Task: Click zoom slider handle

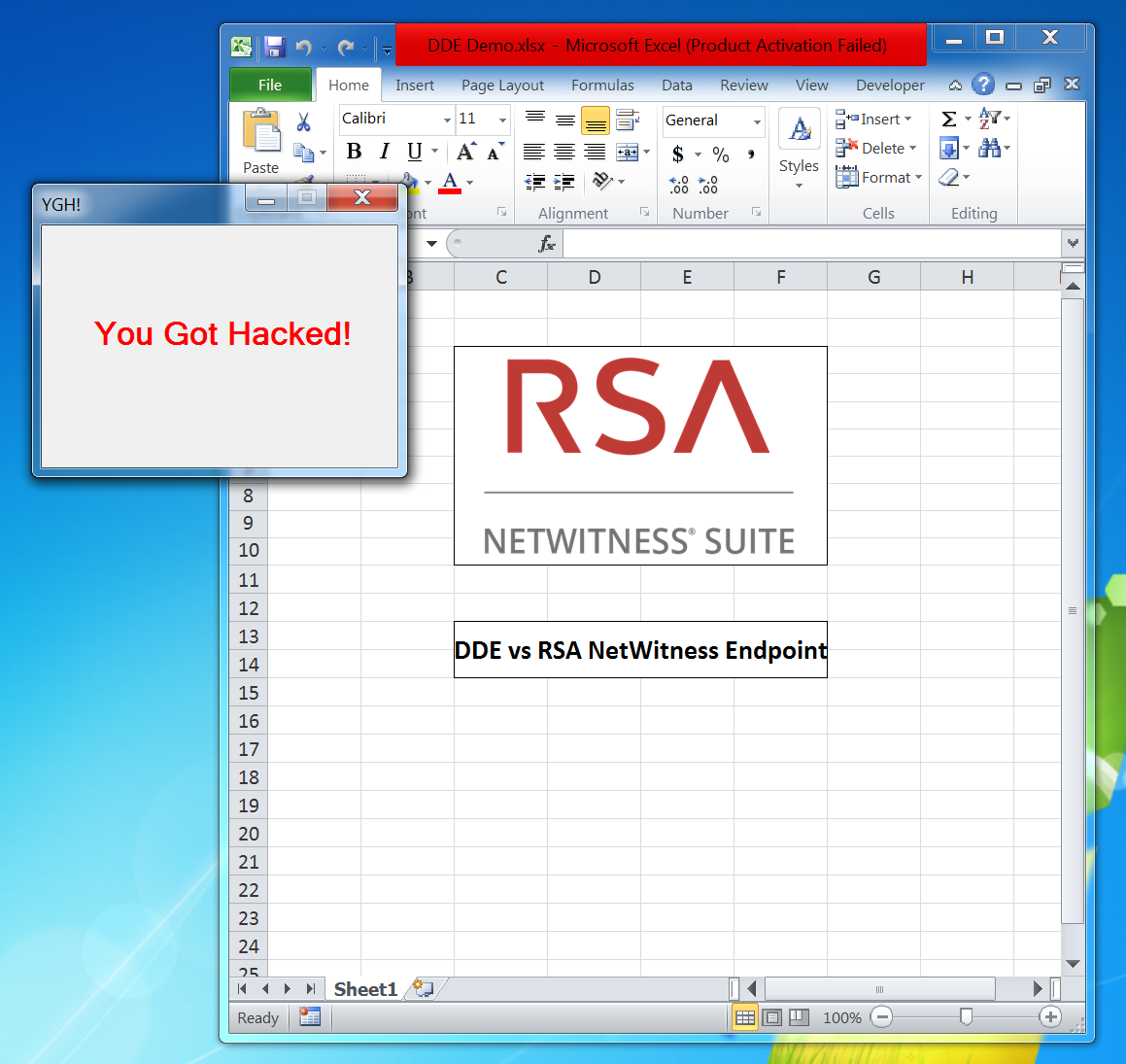Action: [967, 1016]
